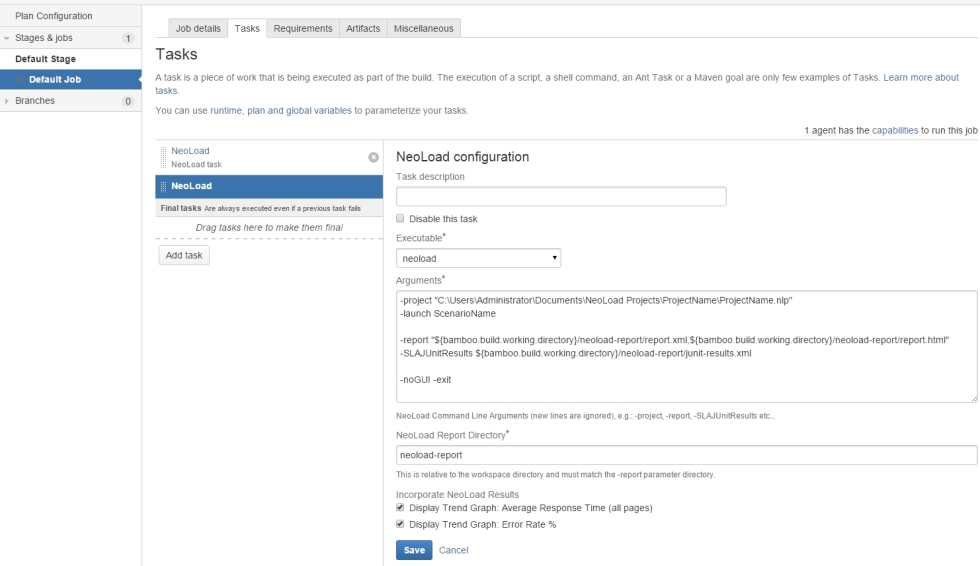This screenshot has width=980, height=566.
Task: Open the capabilities link
Action: (x=895, y=130)
